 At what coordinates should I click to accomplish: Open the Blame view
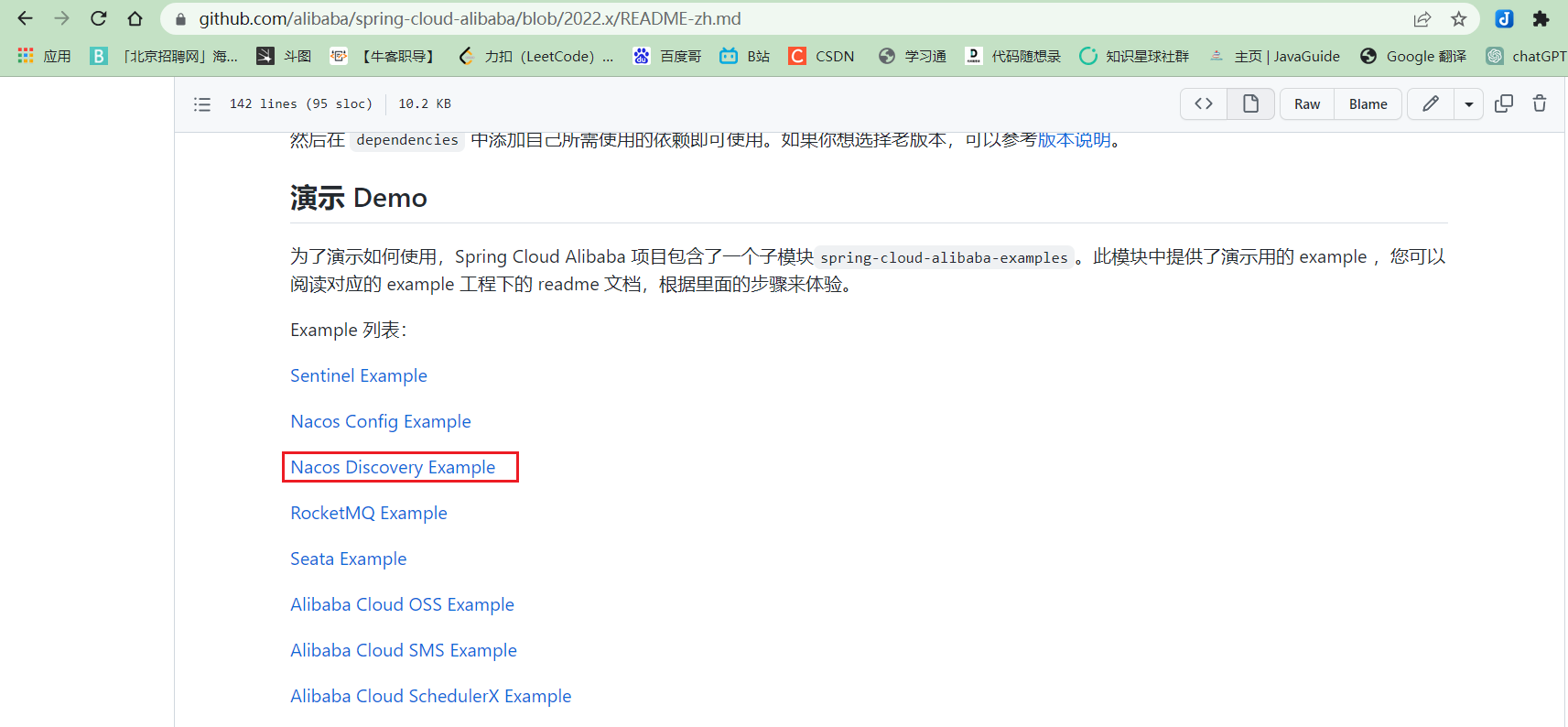pyautogui.click(x=1368, y=104)
